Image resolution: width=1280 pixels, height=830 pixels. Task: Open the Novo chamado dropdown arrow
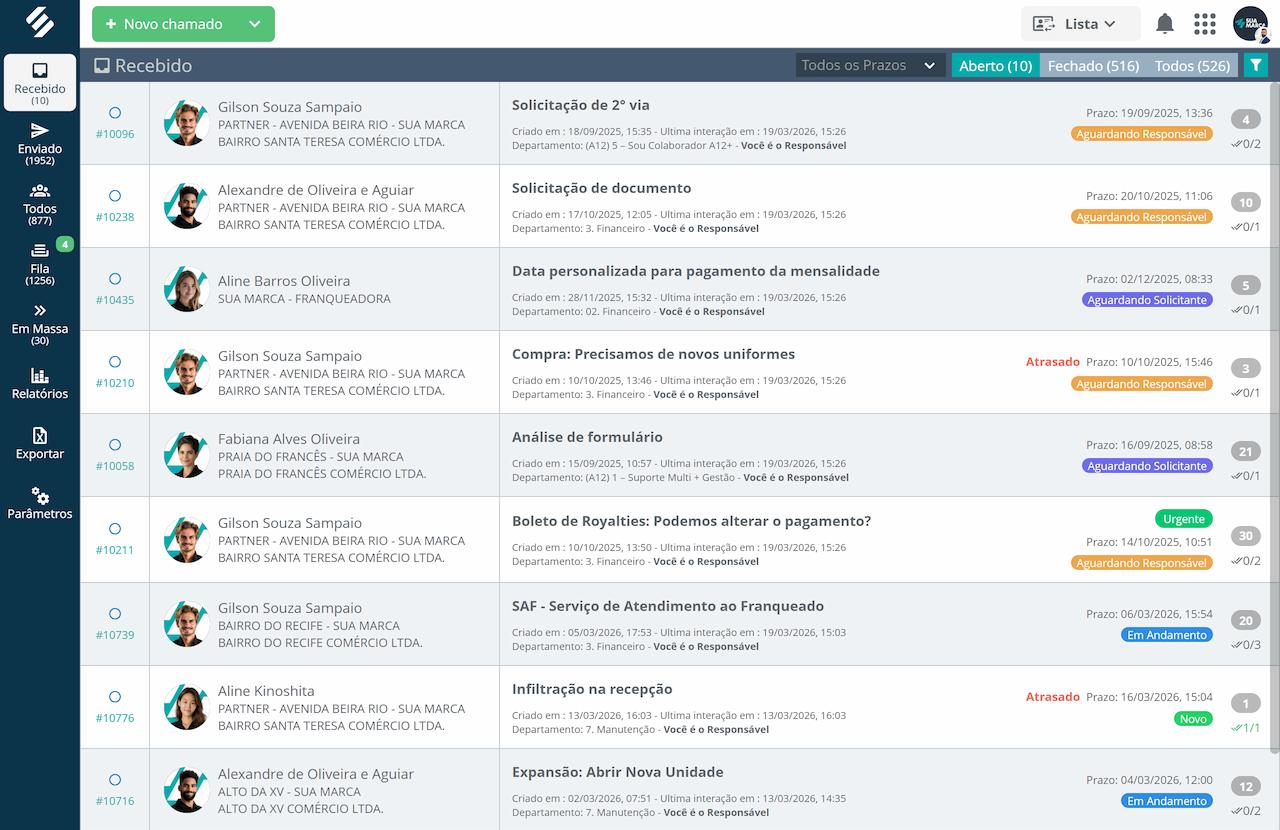pos(255,23)
